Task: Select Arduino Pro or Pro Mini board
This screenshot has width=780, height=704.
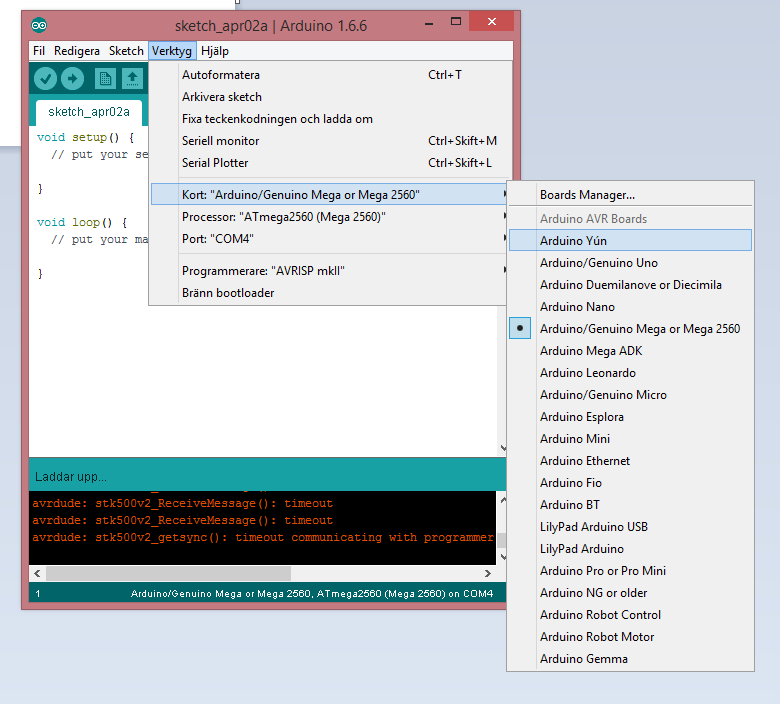Action: click(x=630, y=571)
